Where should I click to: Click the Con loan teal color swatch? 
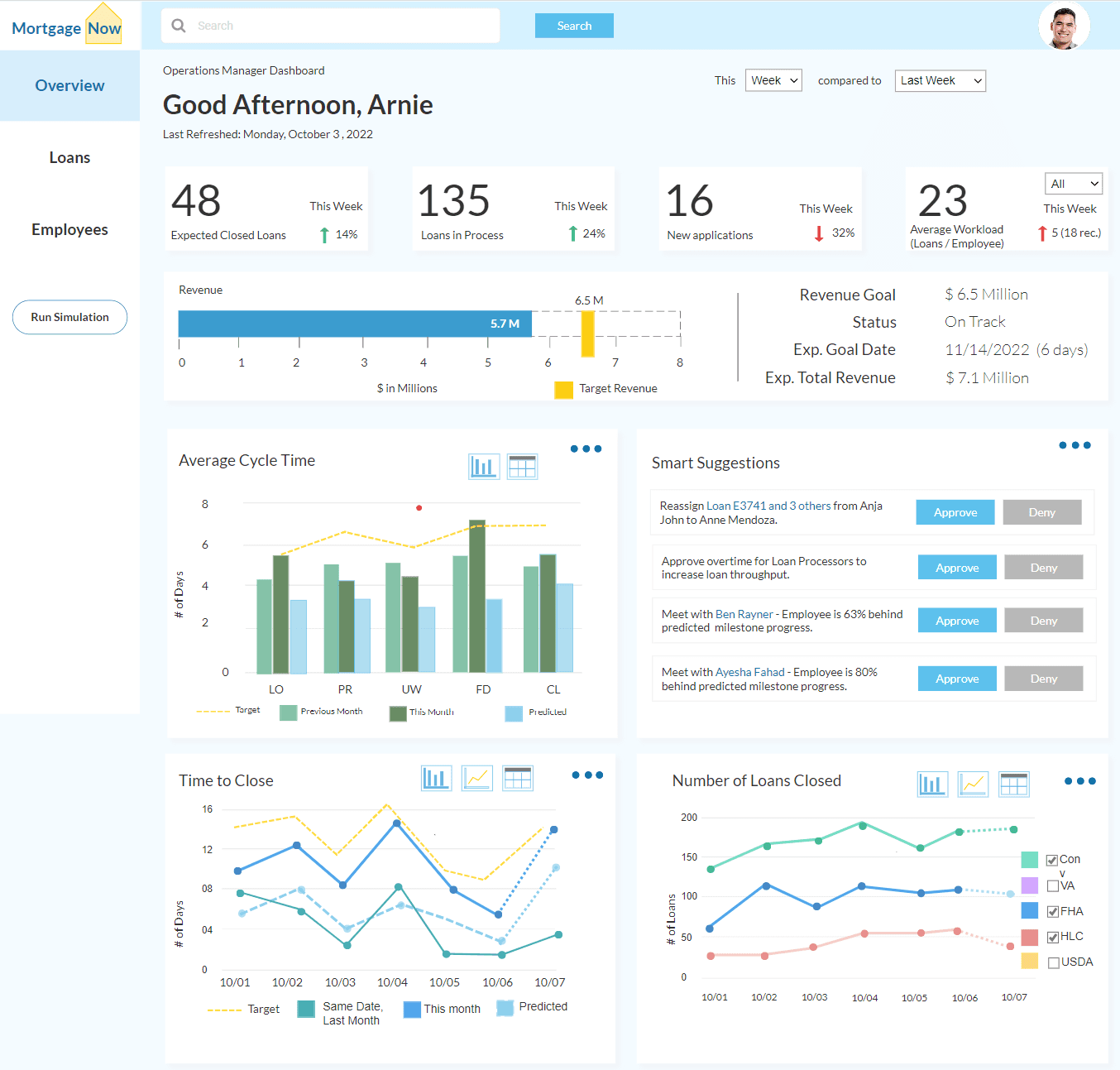tap(1030, 860)
